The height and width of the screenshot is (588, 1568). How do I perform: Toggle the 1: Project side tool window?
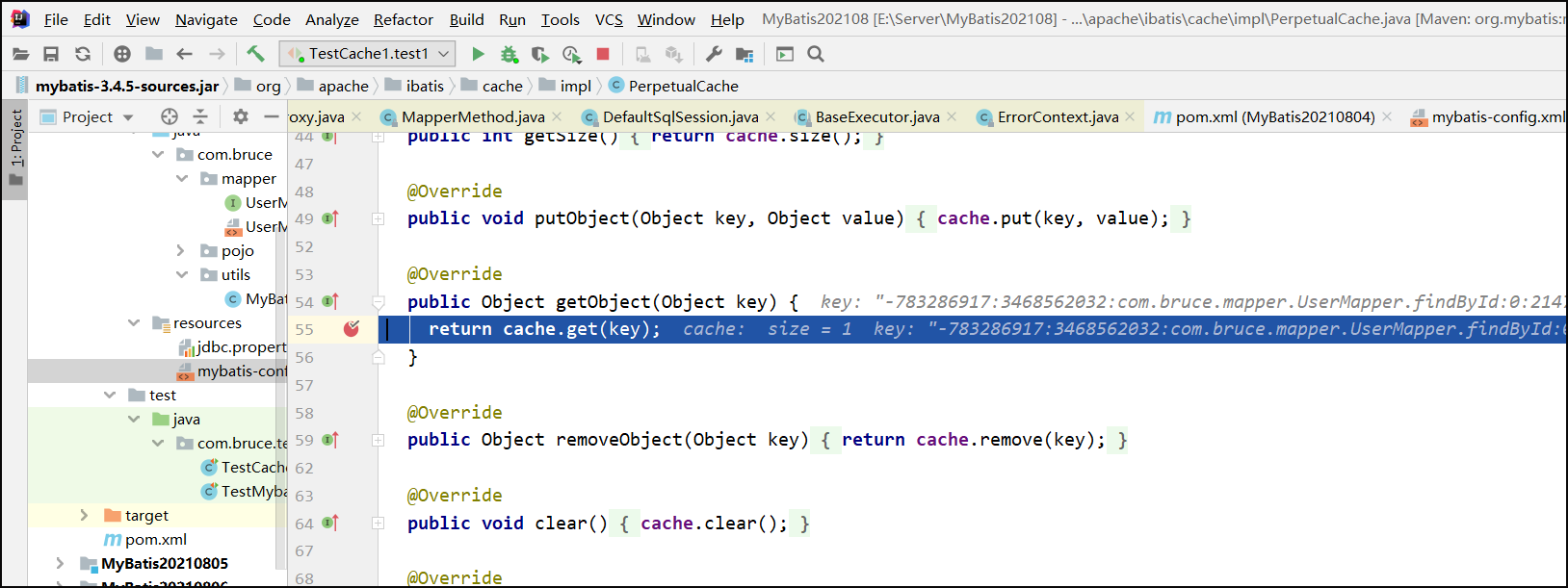[15, 149]
